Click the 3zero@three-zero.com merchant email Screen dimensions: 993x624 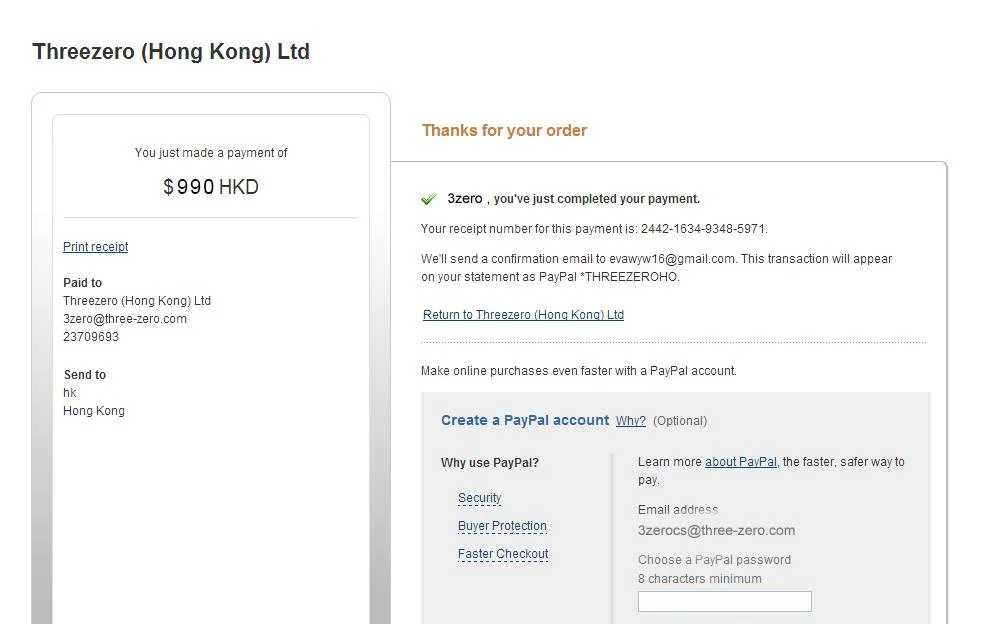pos(125,319)
